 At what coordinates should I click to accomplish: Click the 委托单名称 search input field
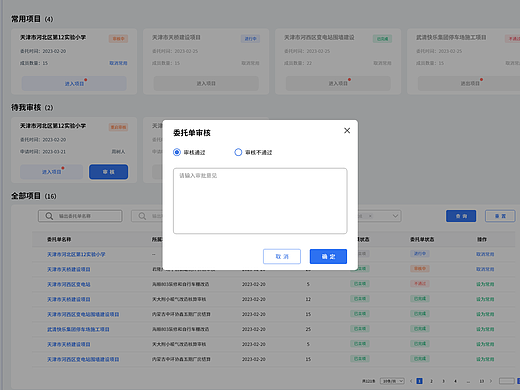tap(80, 216)
